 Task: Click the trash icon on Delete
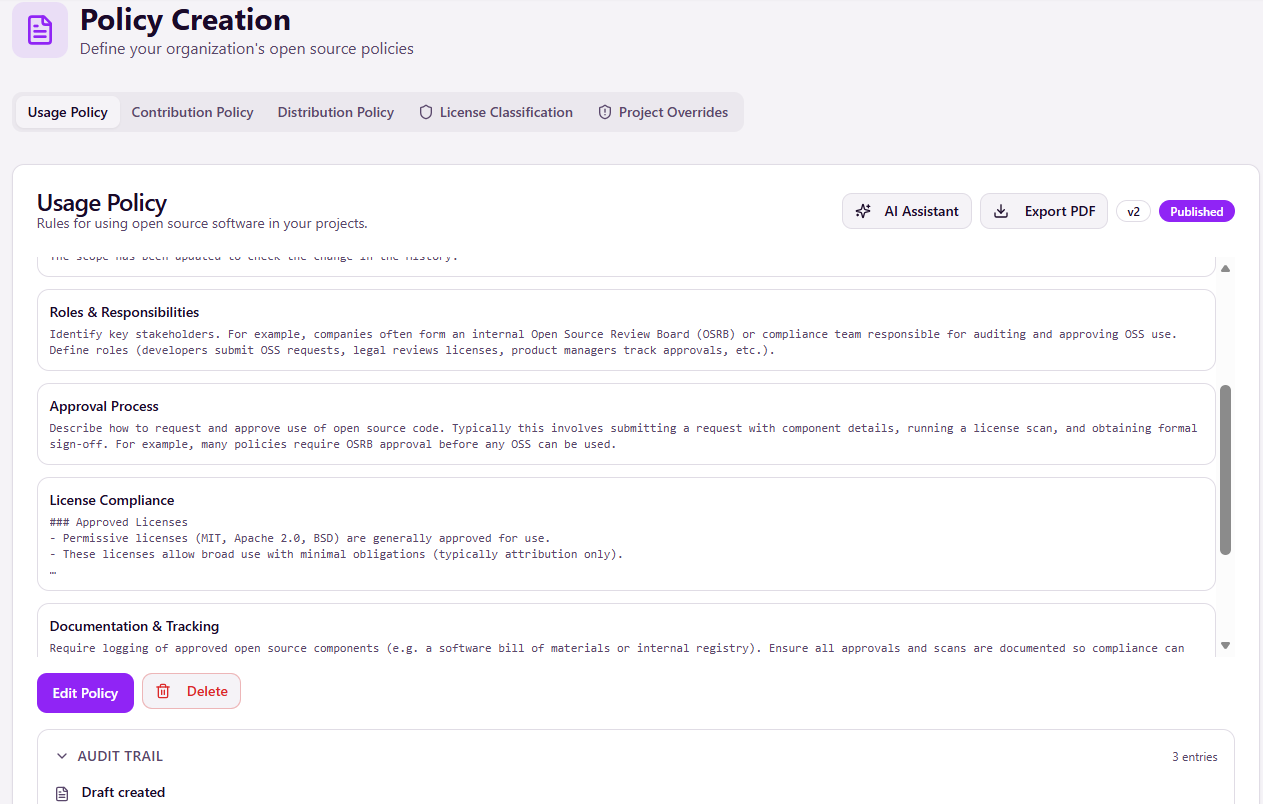pos(163,691)
